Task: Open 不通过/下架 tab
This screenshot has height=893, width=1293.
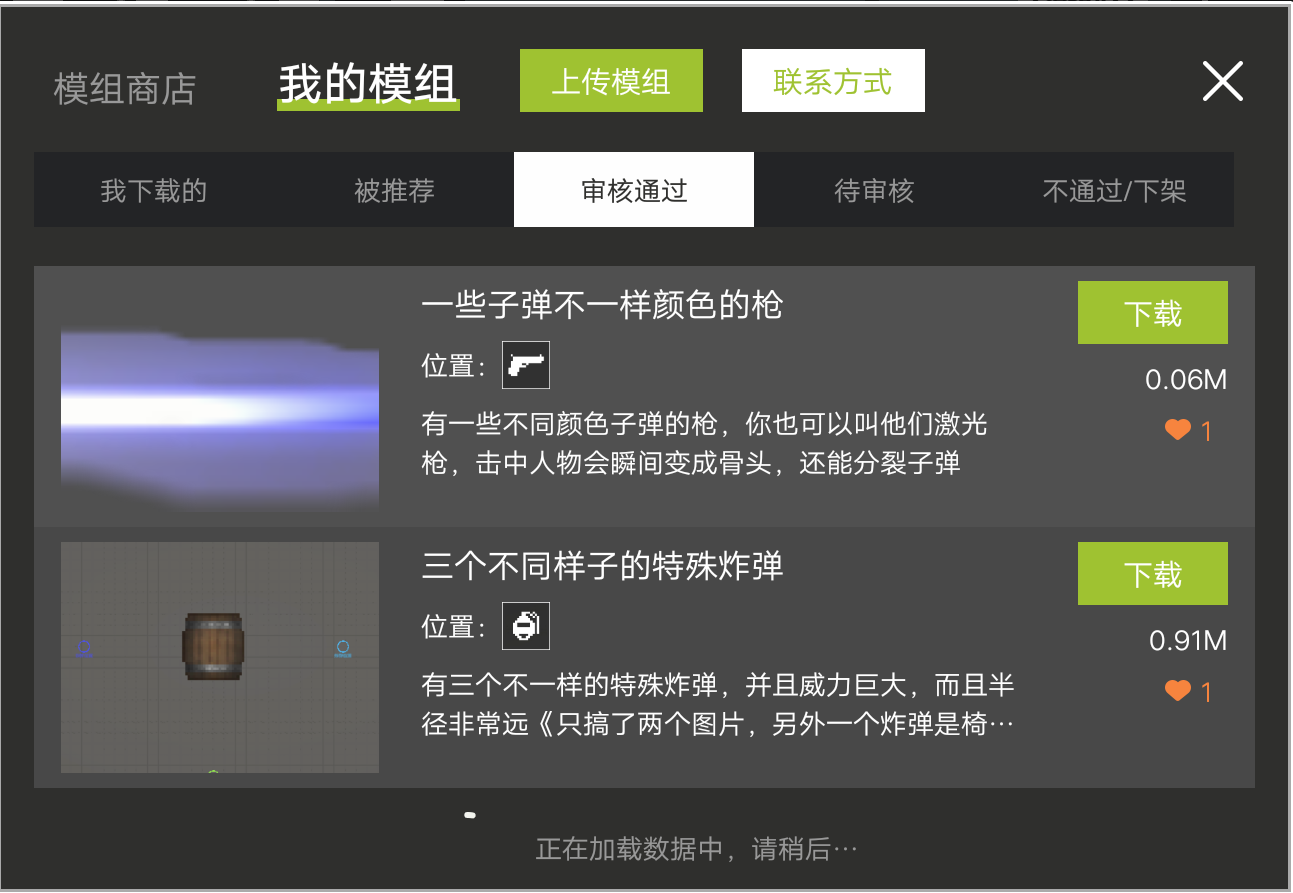Action: coord(1114,190)
